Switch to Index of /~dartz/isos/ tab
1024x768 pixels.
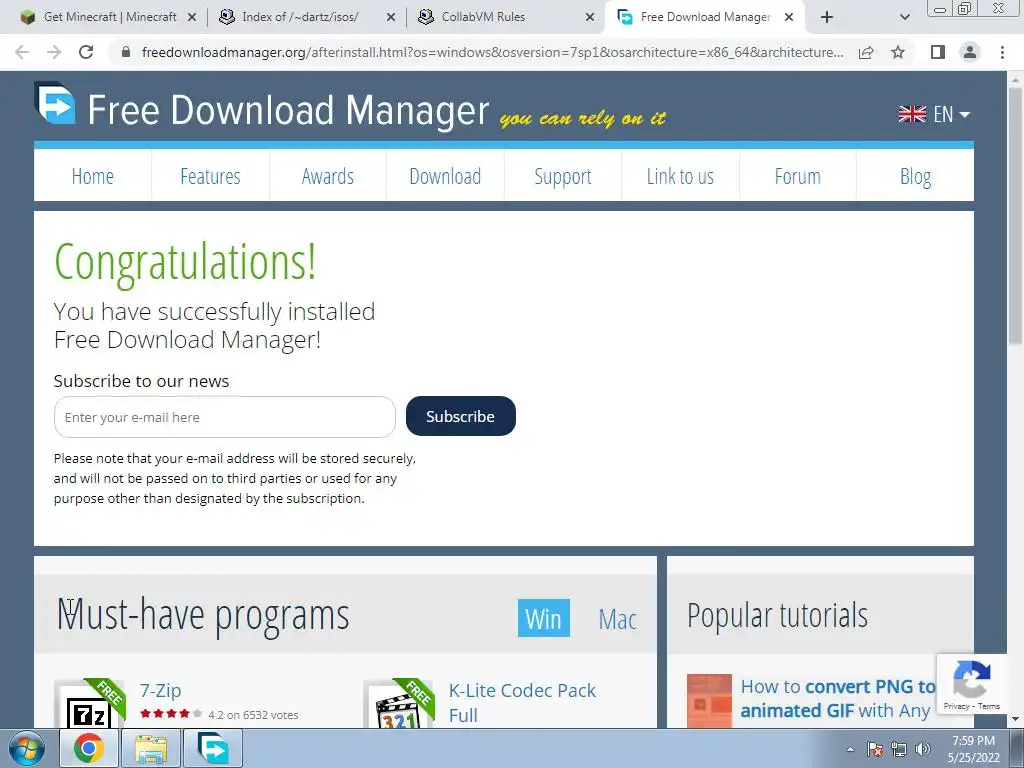pyautogui.click(x=300, y=17)
